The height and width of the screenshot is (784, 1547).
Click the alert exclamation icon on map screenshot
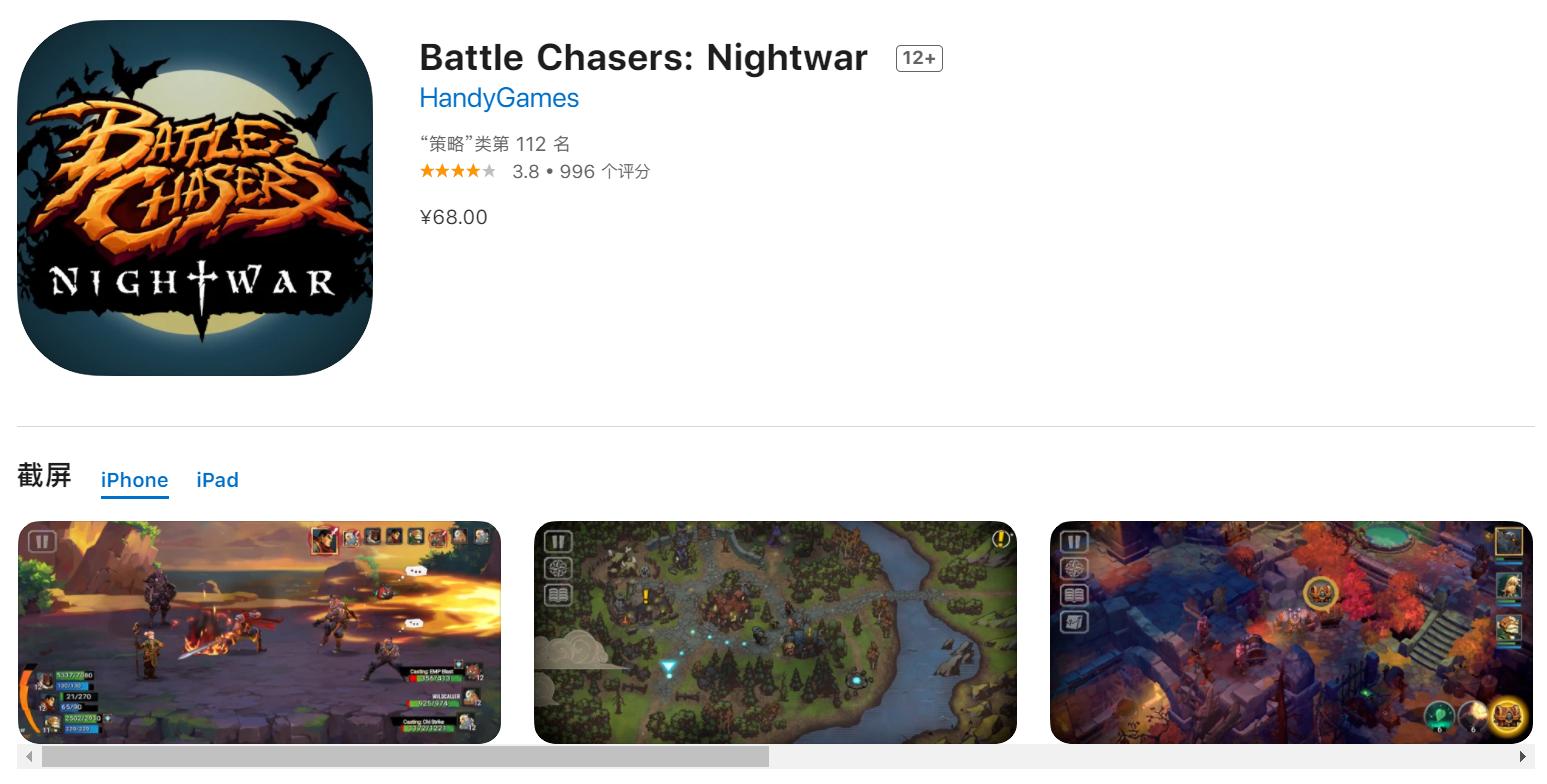coord(1001,541)
